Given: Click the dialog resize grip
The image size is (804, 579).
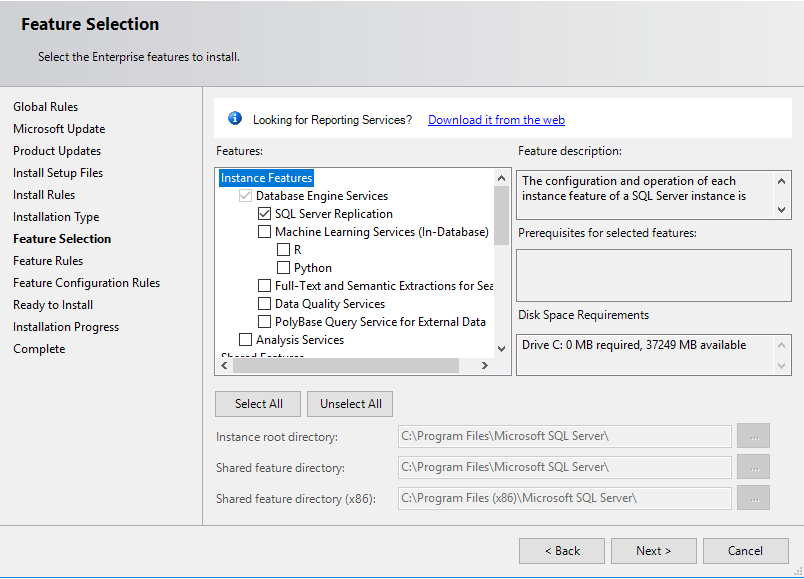Looking at the screenshot, I should [798, 571].
